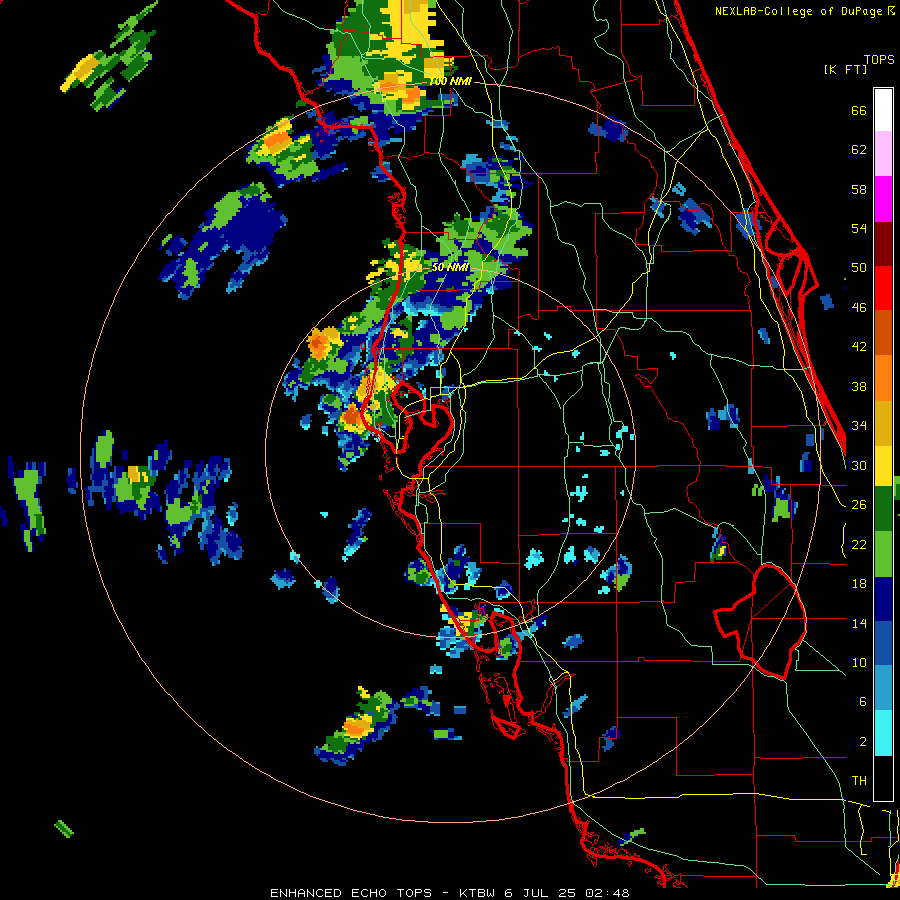The width and height of the screenshot is (900, 900).
Task: Click the 2 legend value
Action: point(862,742)
